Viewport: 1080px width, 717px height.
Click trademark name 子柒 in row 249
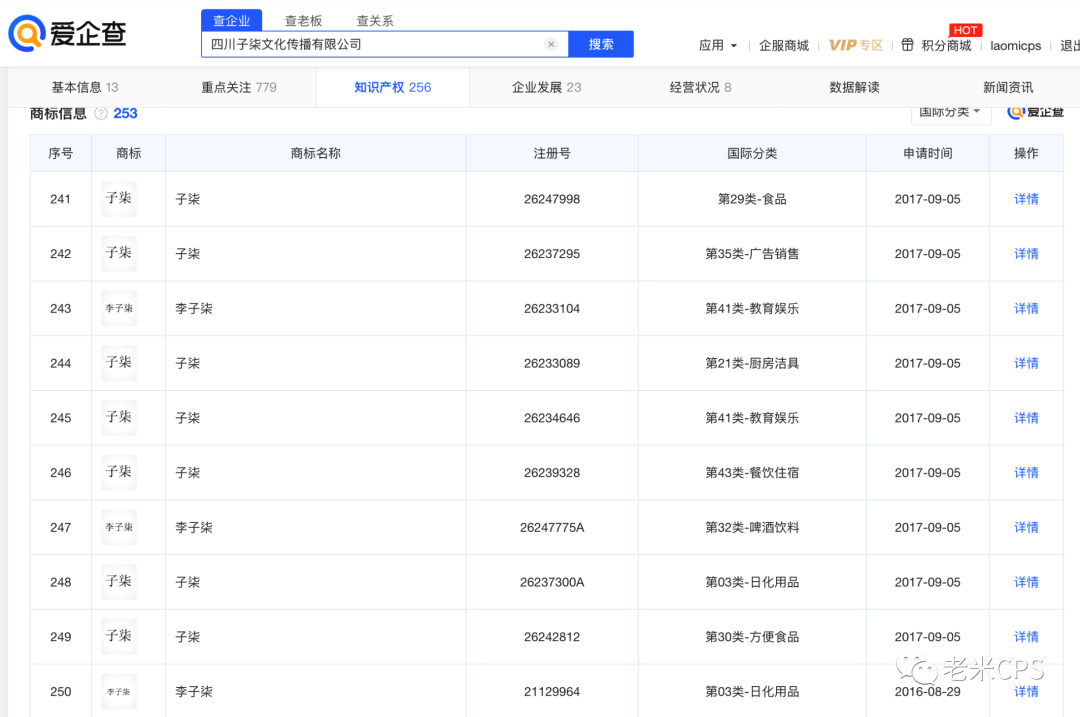point(187,637)
